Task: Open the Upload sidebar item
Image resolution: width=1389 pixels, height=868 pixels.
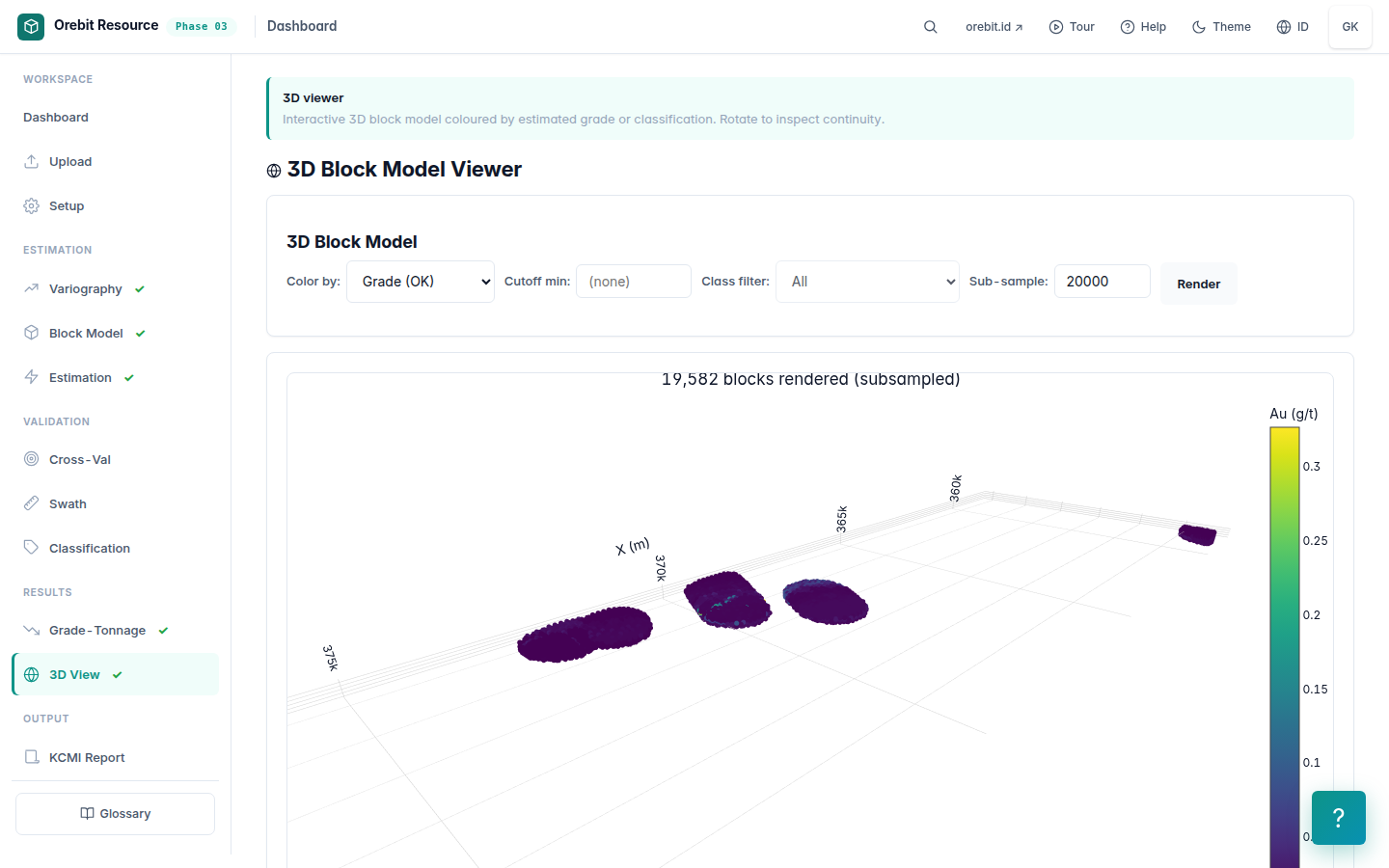Action: [x=116, y=161]
